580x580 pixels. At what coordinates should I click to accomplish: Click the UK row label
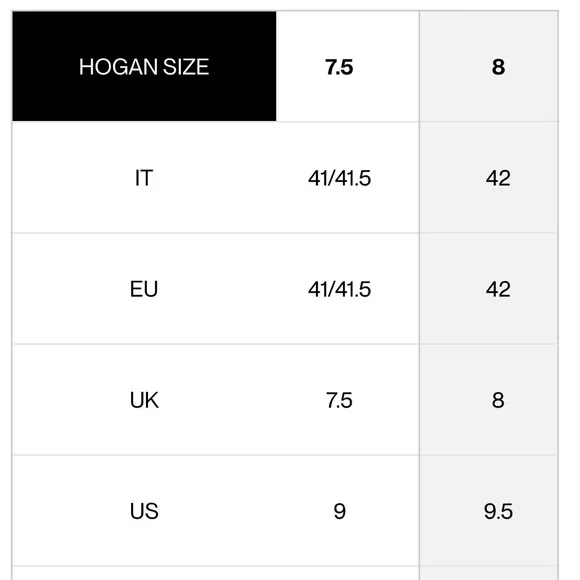click(144, 400)
